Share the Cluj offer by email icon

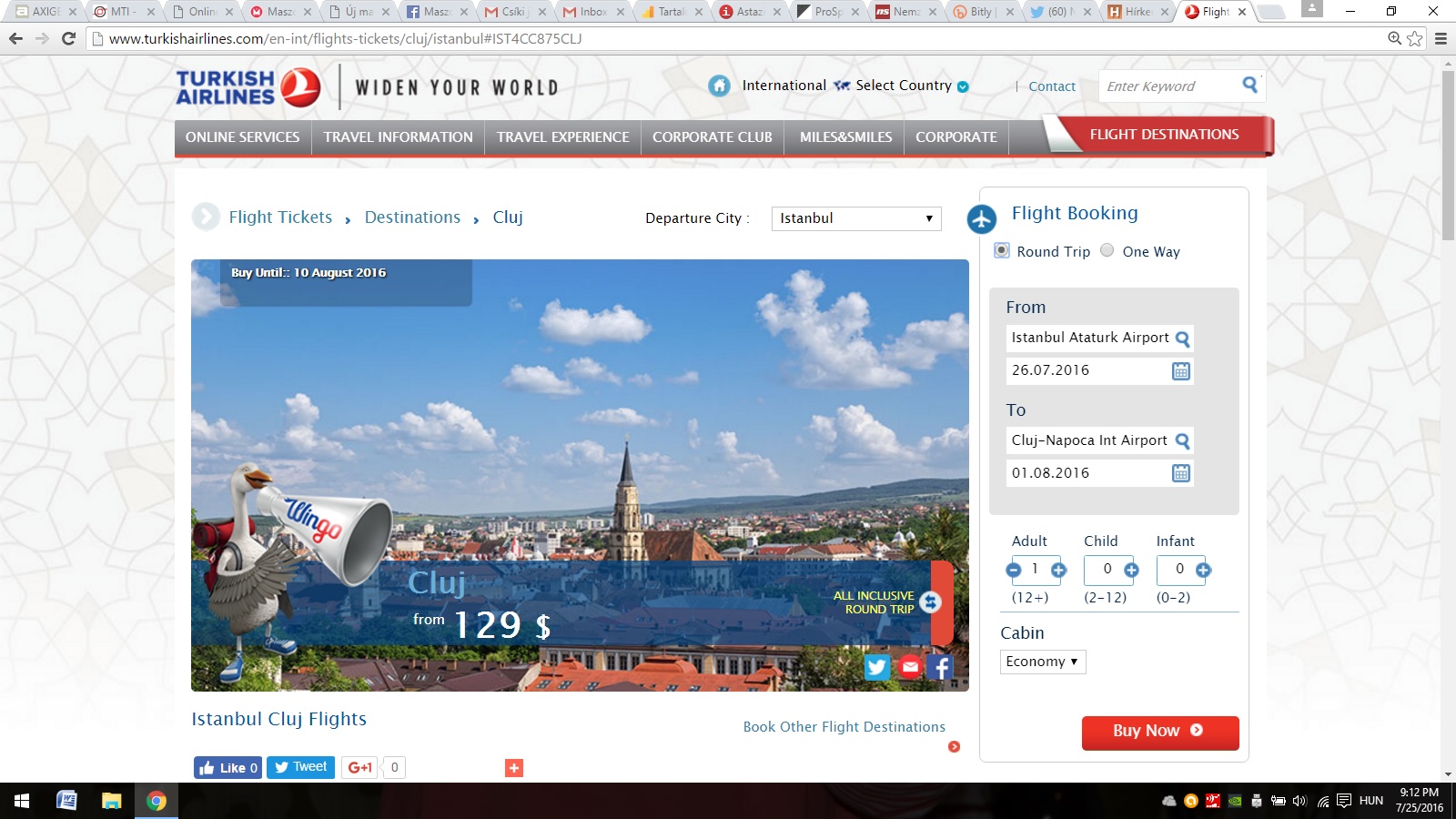[x=910, y=667]
